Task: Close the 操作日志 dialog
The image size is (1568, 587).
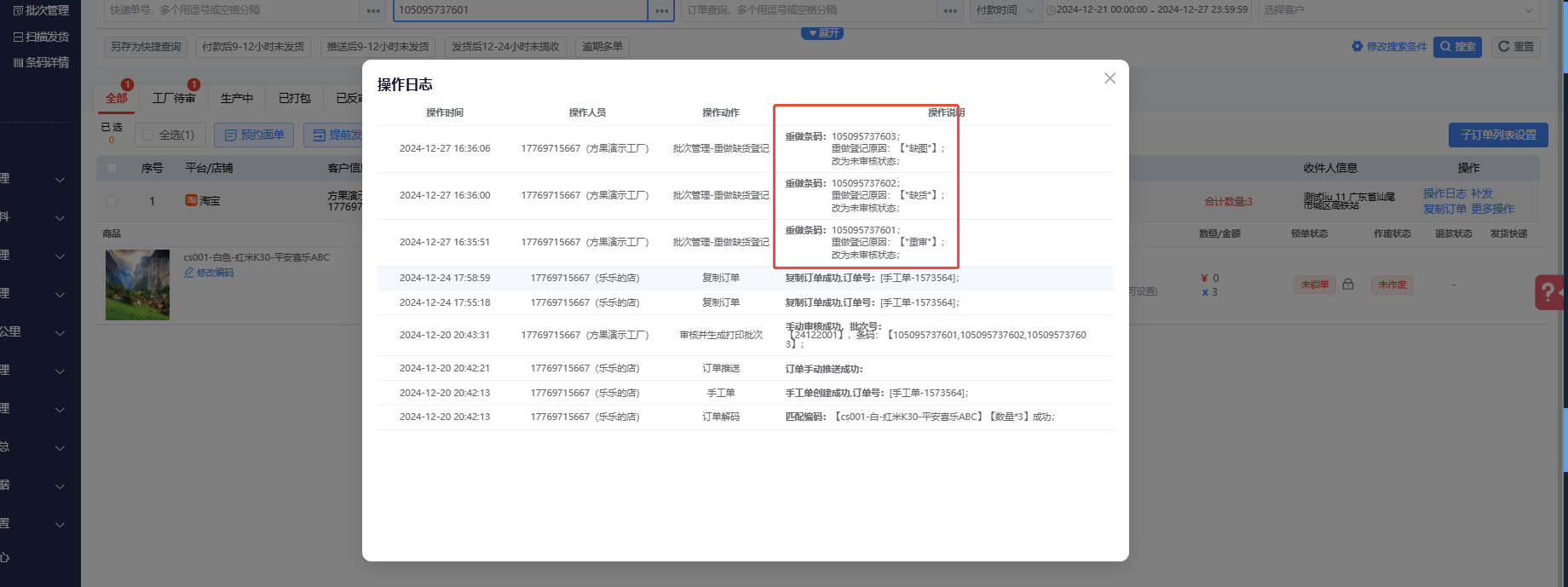Action: click(1110, 78)
